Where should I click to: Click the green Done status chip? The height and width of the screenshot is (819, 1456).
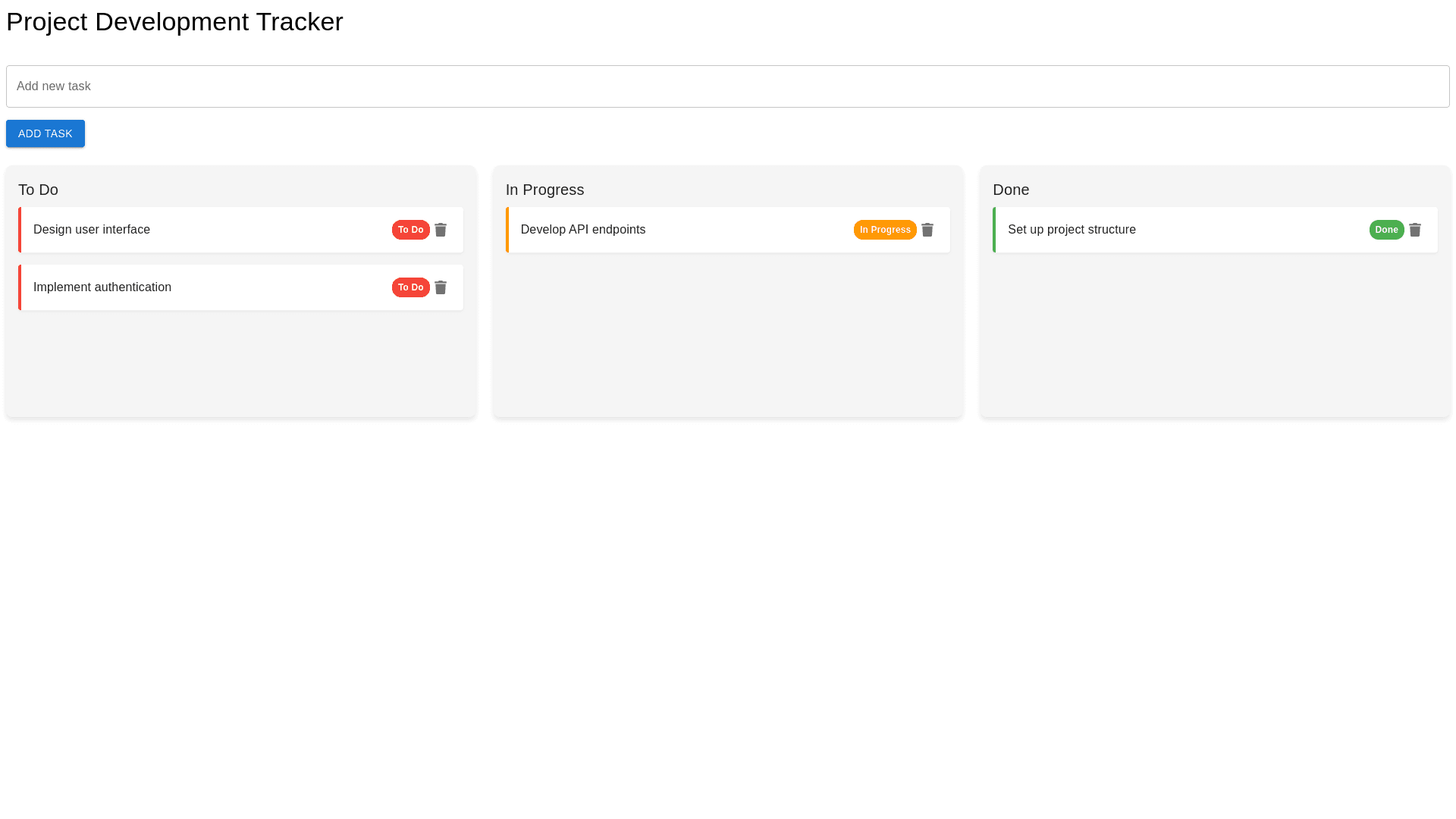click(x=1386, y=230)
